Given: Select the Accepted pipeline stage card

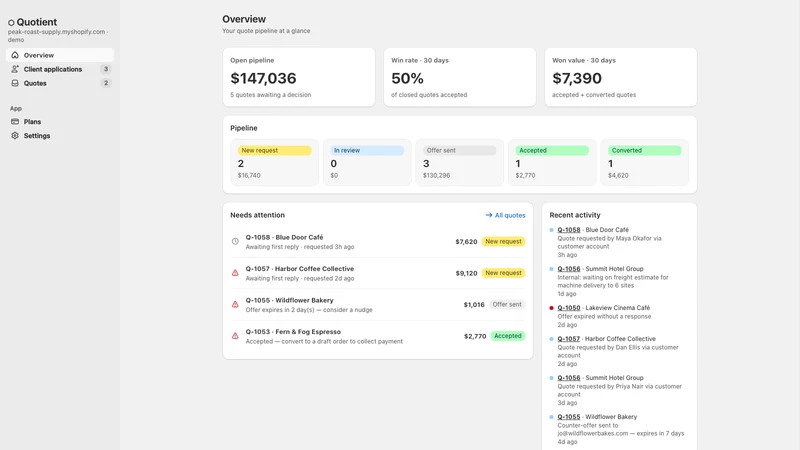Looking at the screenshot, I should (x=552, y=162).
